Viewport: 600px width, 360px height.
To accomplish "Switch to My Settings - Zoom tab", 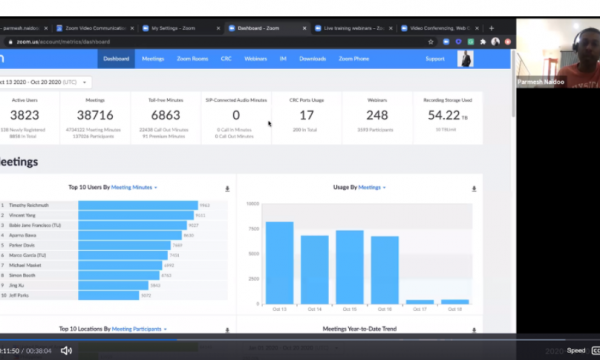I will click(x=181, y=28).
